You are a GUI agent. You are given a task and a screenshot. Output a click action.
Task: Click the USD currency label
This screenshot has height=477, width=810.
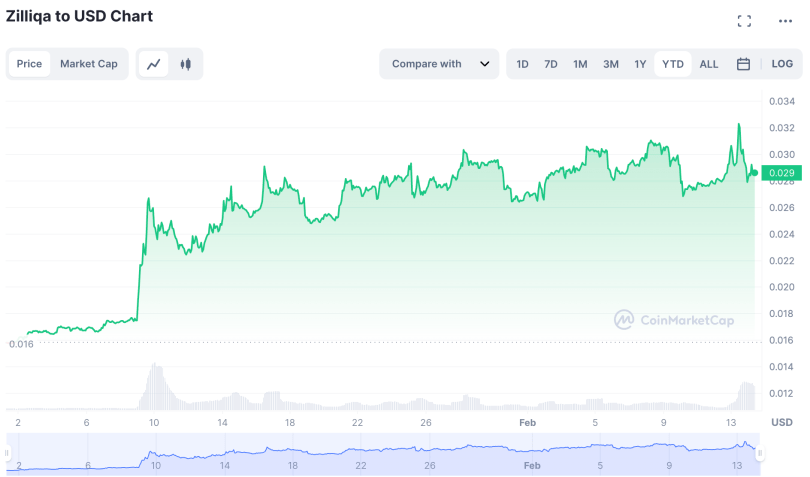pos(782,422)
